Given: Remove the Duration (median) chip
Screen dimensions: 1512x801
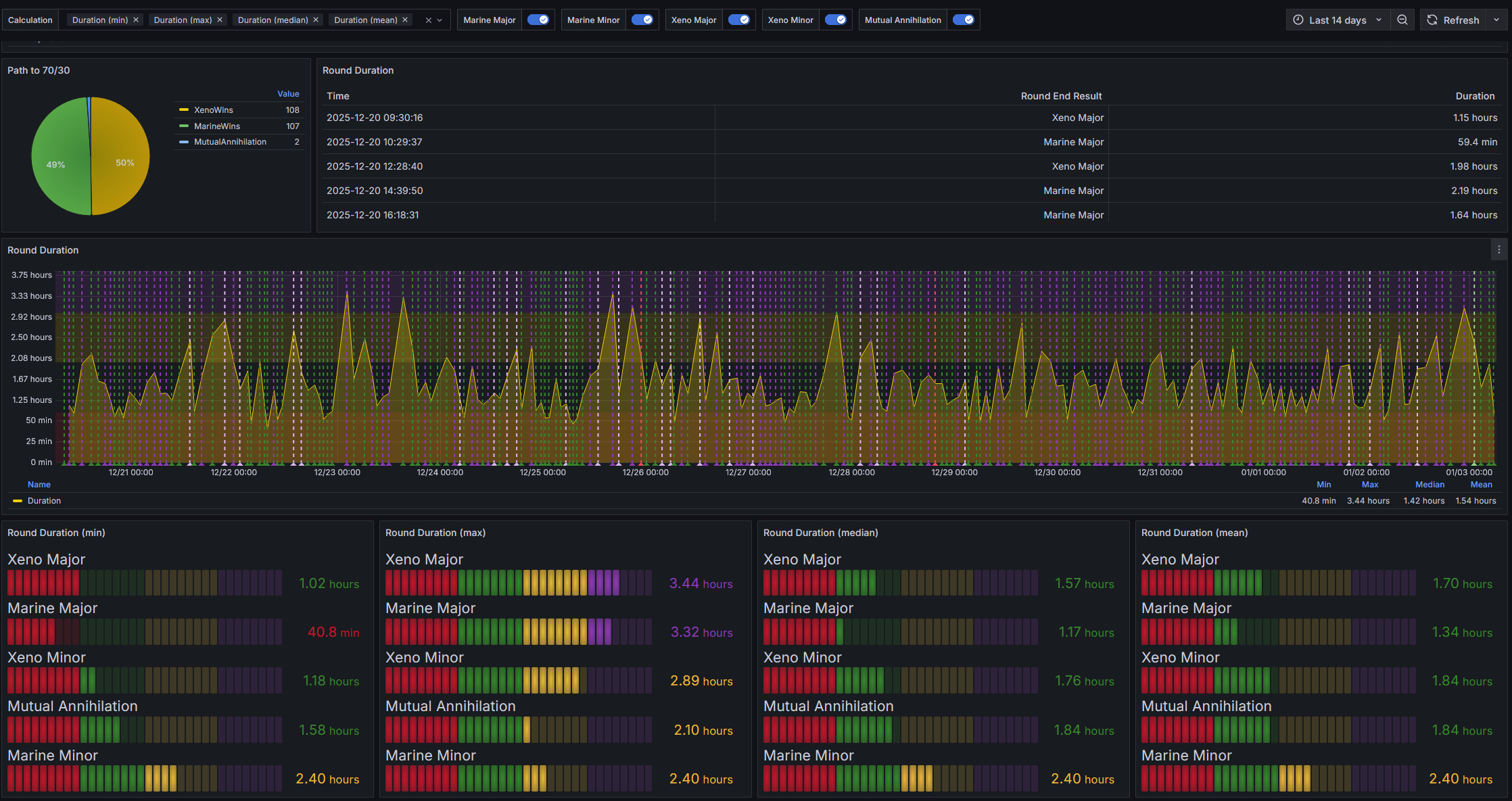Looking at the screenshot, I should coord(316,20).
